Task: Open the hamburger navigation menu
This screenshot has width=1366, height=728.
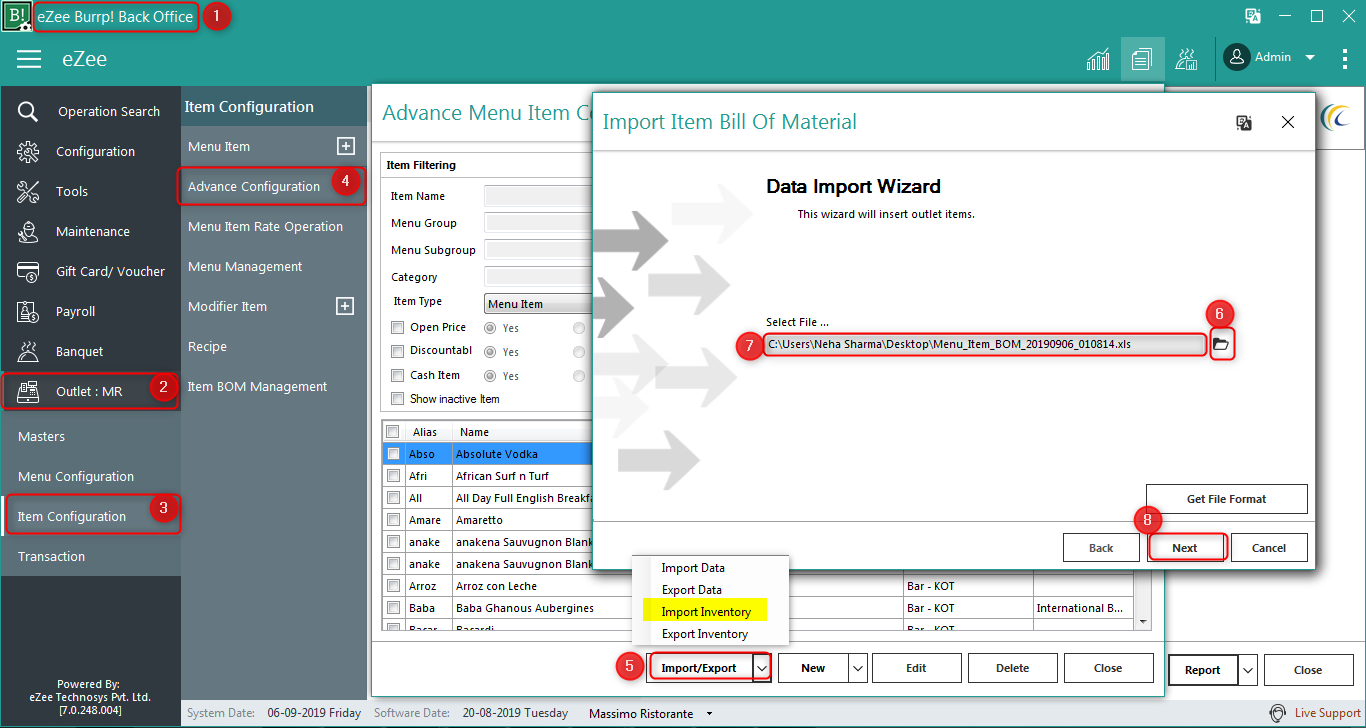Action: tap(29, 59)
